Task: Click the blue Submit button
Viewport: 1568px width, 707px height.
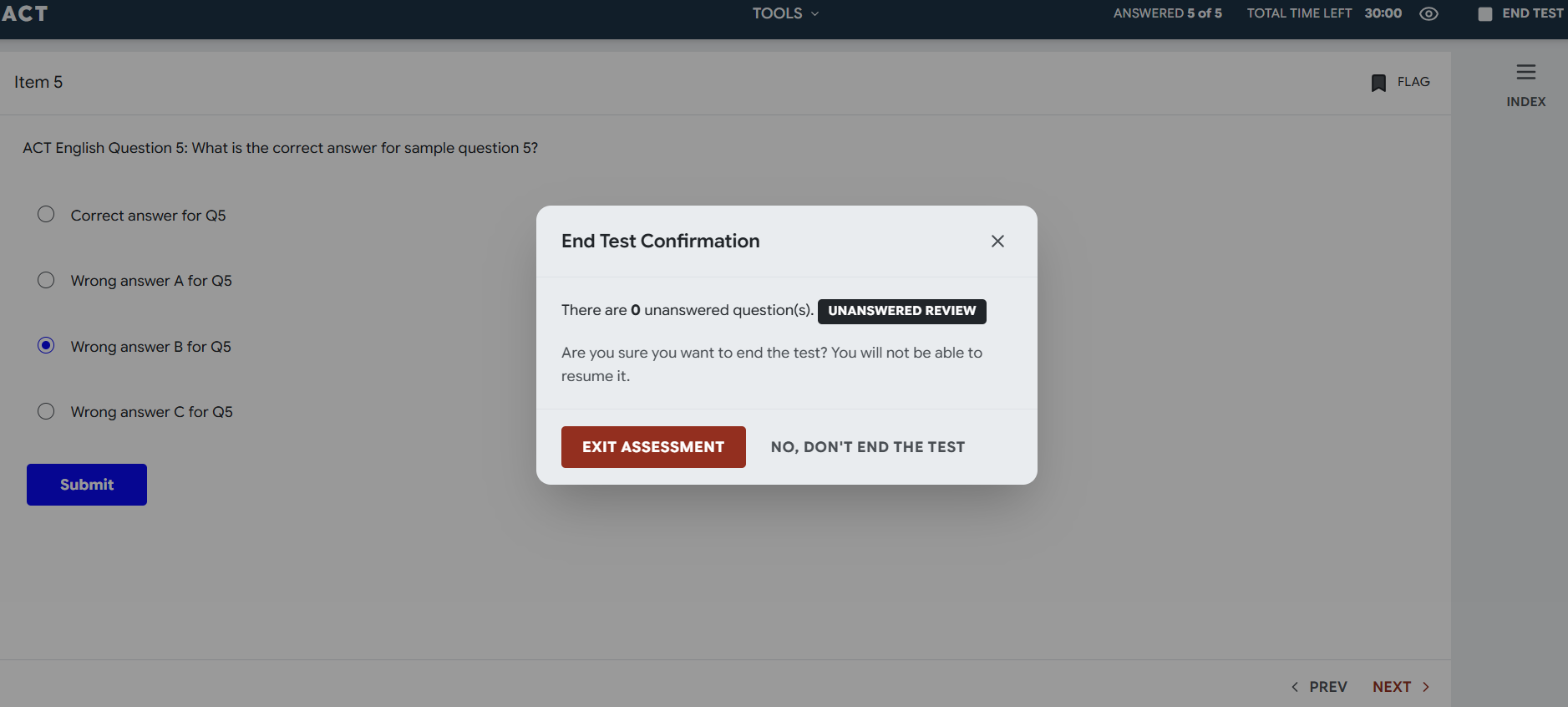Action: pyautogui.click(x=87, y=485)
